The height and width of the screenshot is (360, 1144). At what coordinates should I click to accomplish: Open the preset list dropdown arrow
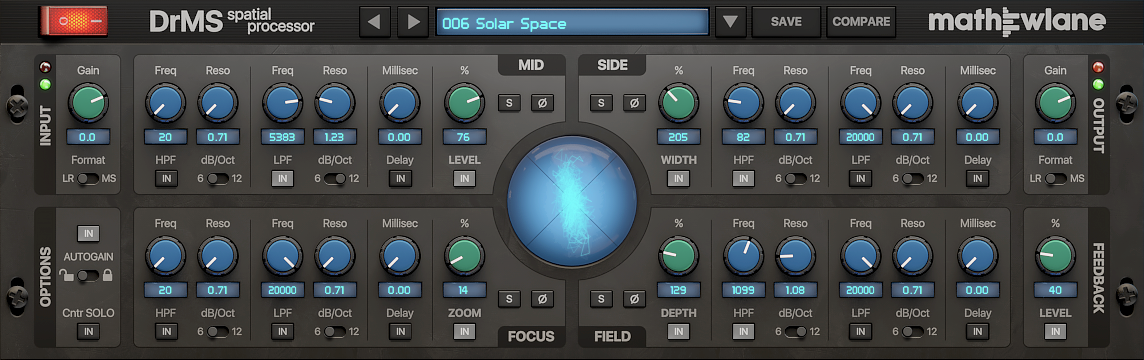730,22
